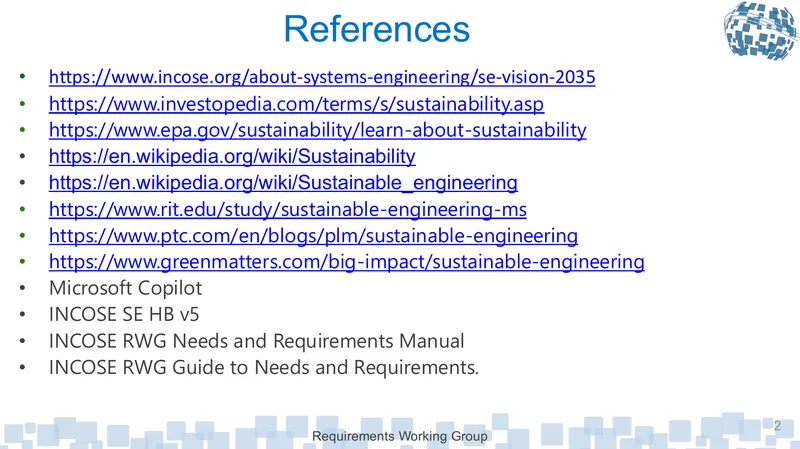The image size is (800, 449).
Task: Open the ptc.com plm blog link
Action: (x=313, y=236)
